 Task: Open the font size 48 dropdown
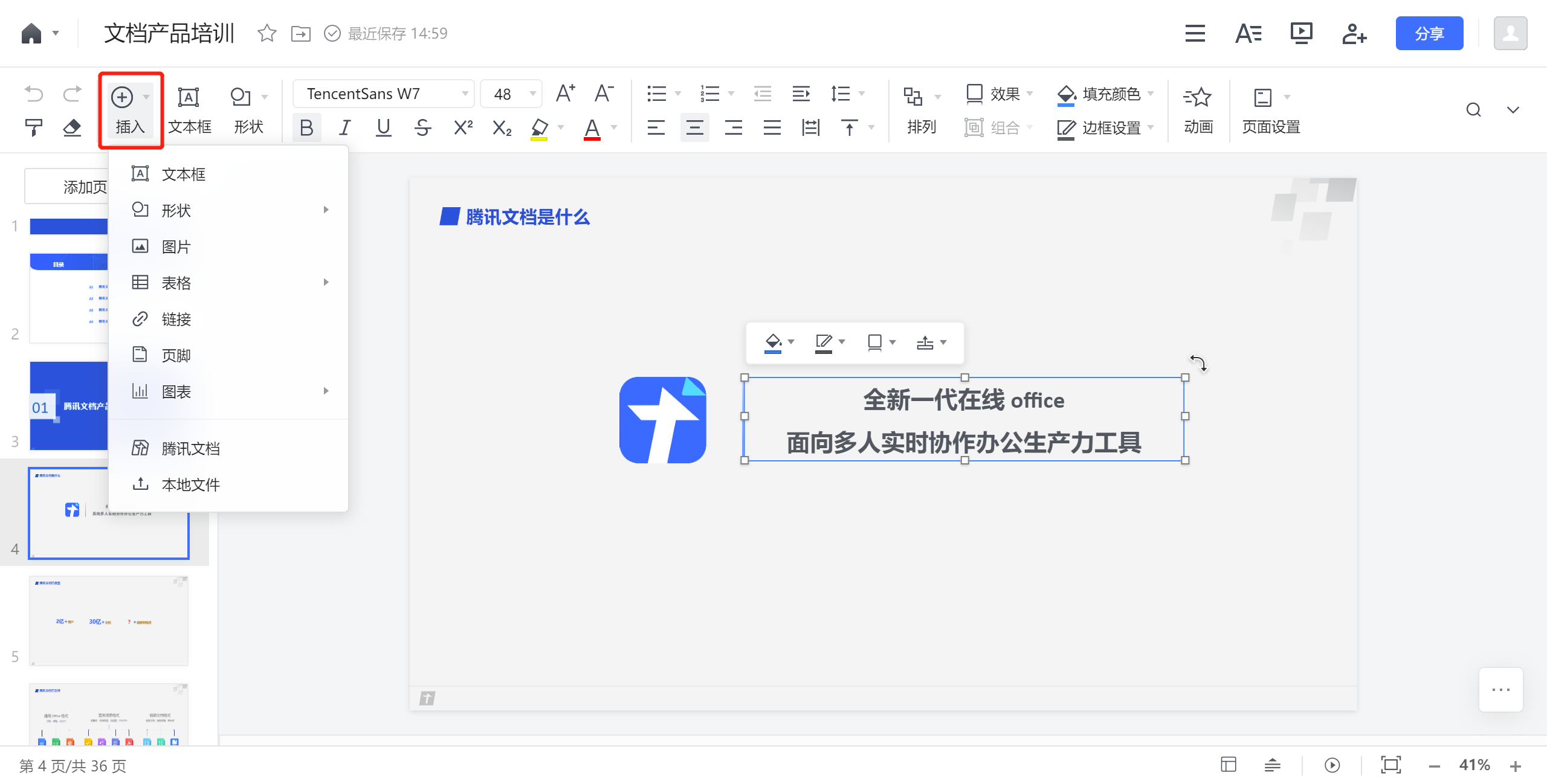[511, 94]
